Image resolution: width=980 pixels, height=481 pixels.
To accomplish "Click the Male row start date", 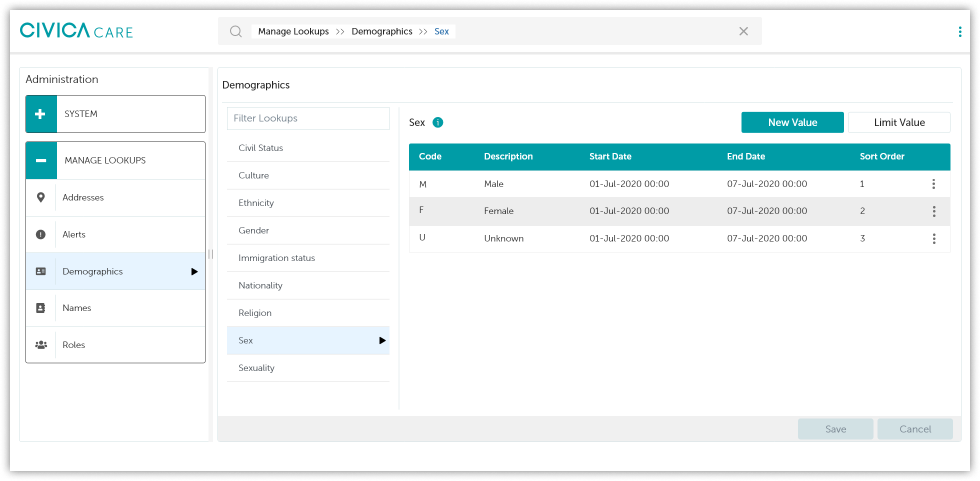I will click(629, 184).
